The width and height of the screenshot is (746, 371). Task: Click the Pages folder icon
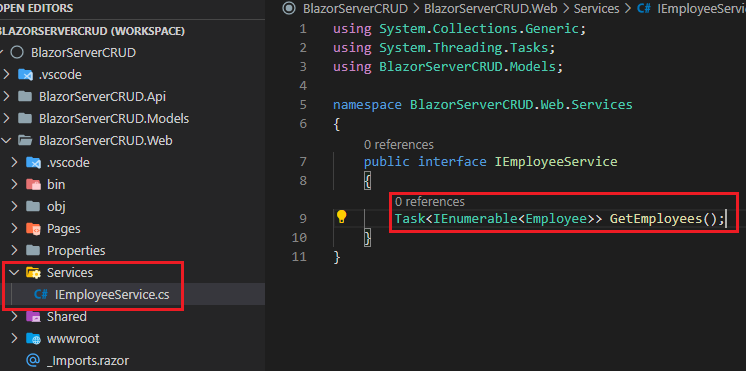[x=33, y=228]
